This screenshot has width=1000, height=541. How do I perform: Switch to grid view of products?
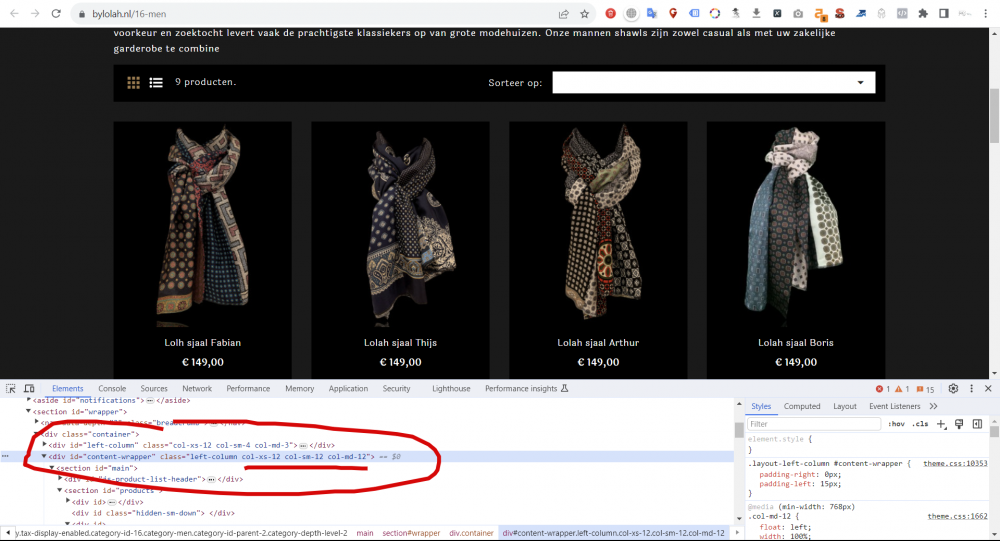[134, 83]
